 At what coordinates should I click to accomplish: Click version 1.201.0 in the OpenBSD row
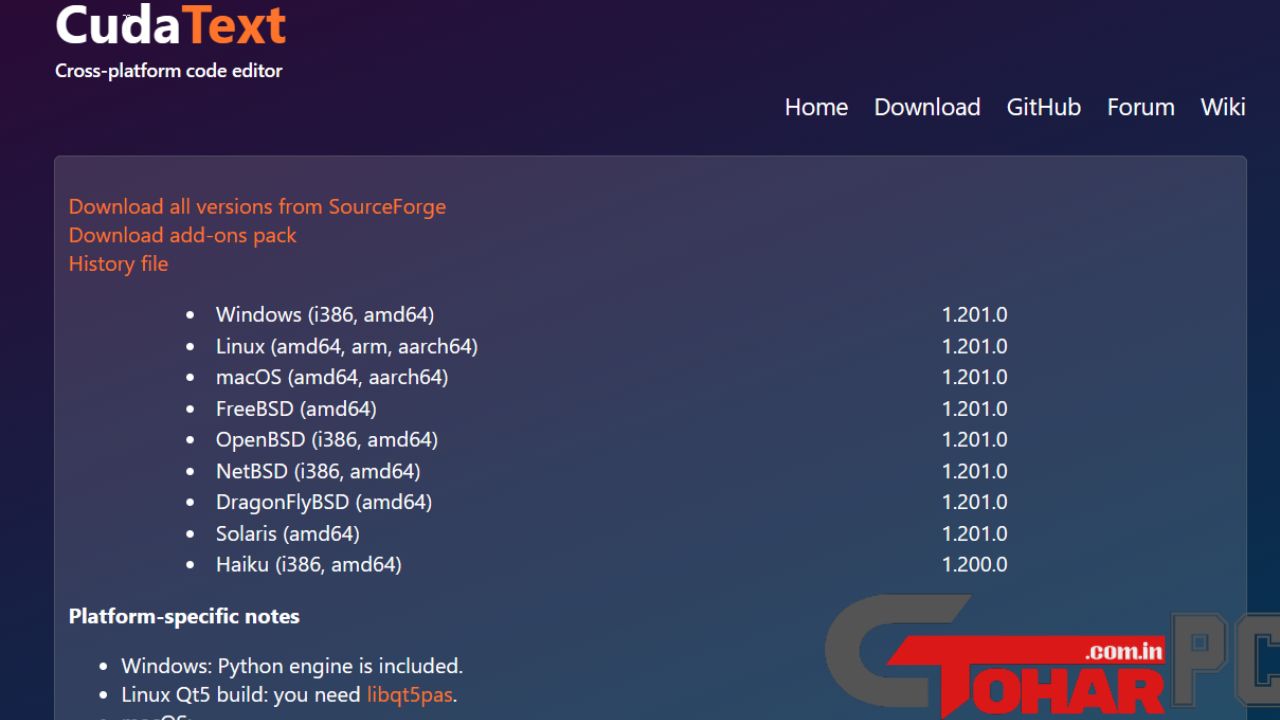tap(974, 440)
